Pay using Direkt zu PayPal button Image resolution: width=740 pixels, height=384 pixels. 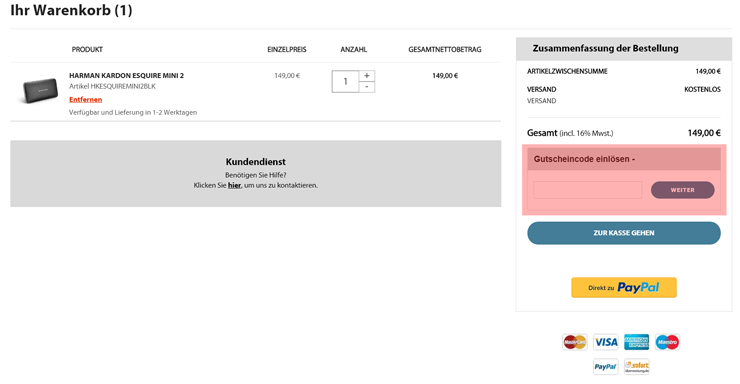pyautogui.click(x=624, y=287)
